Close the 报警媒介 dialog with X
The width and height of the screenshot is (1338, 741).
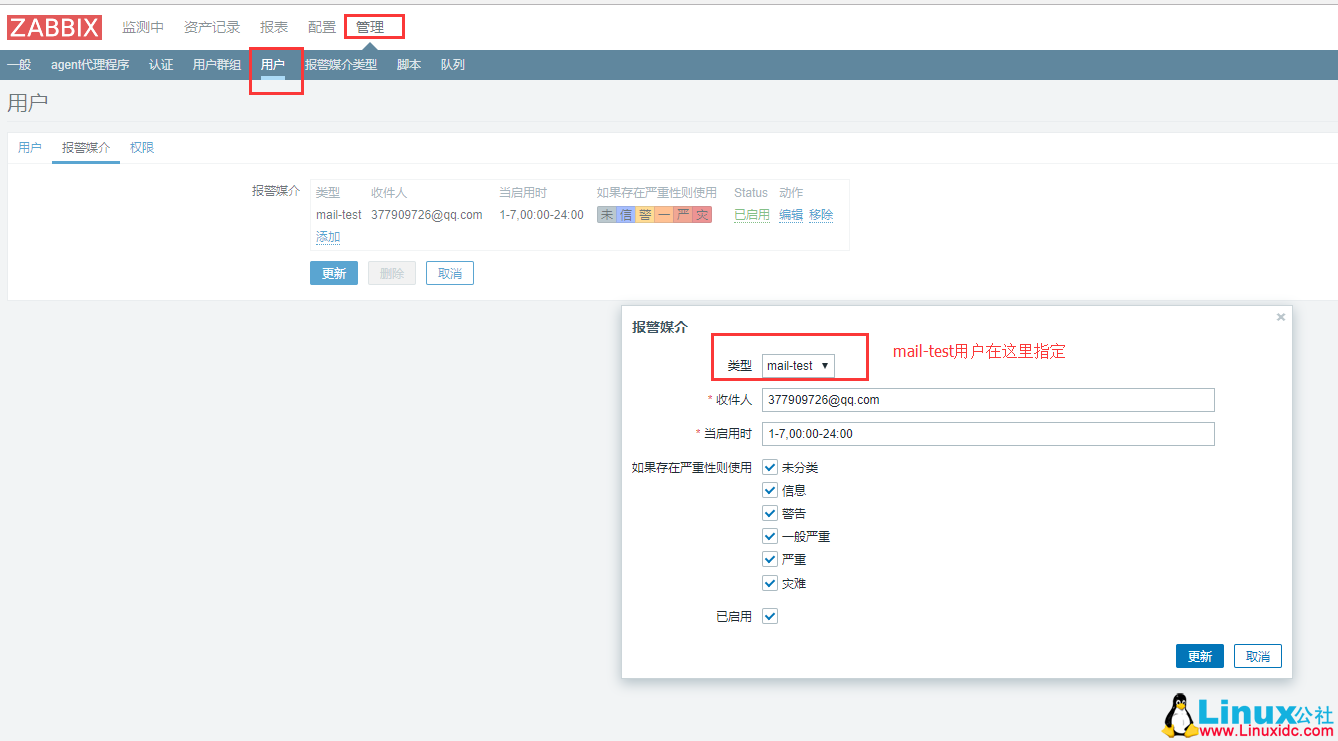point(1280,317)
